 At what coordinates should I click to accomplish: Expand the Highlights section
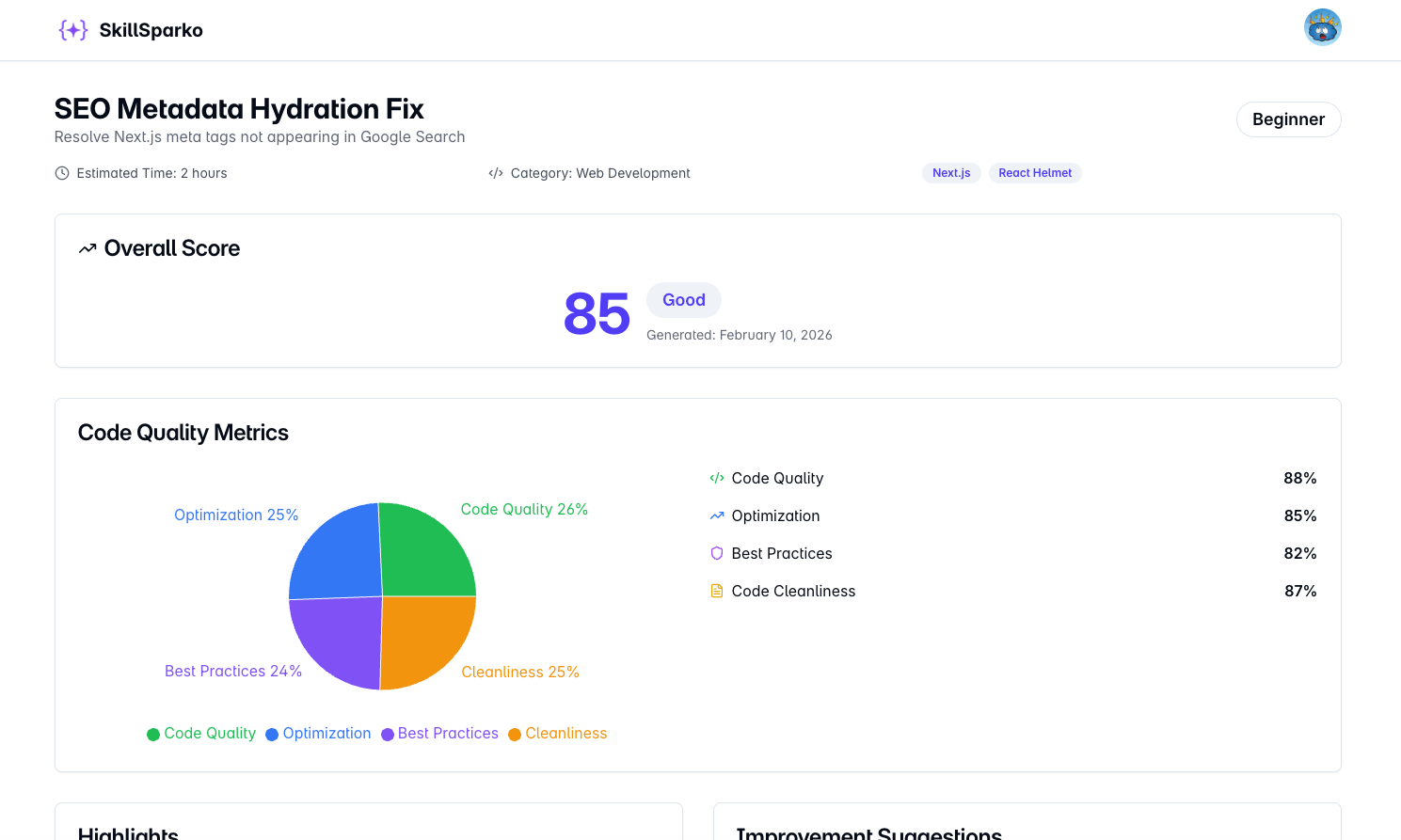point(128,832)
